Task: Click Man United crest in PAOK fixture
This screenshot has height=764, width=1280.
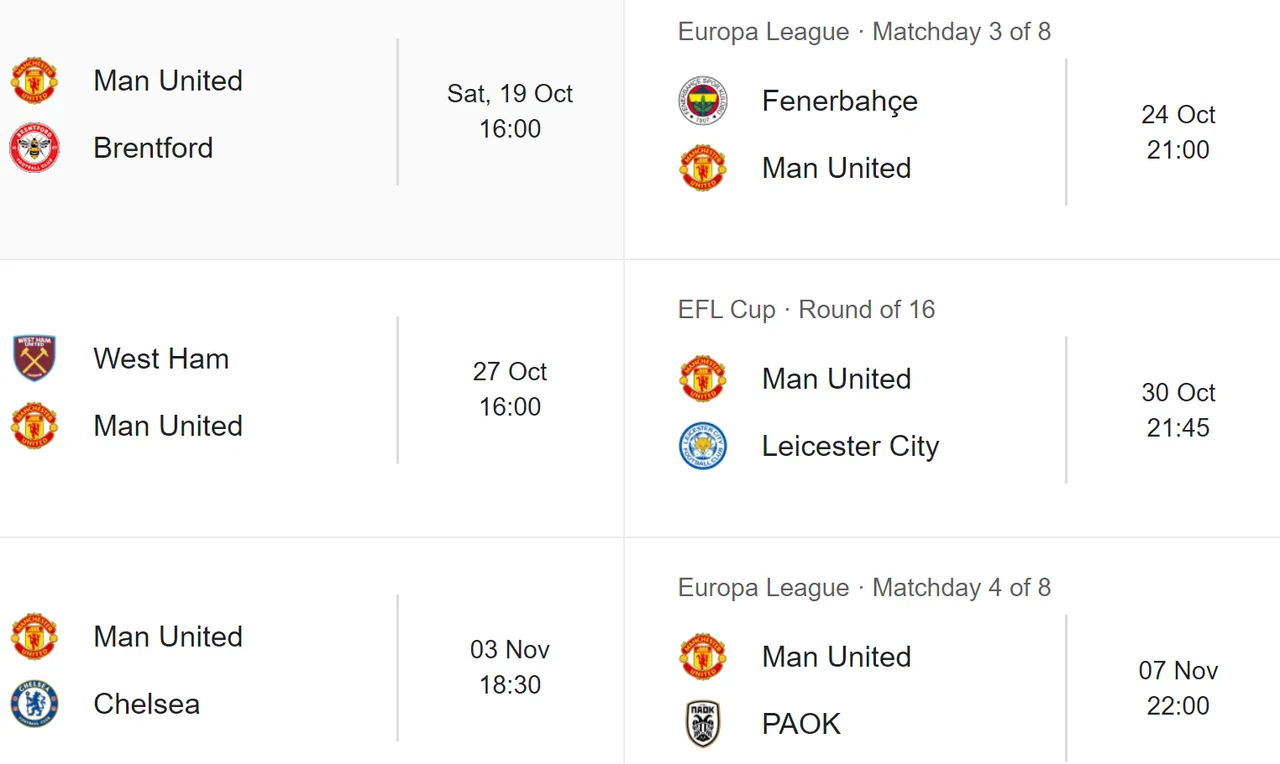Action: point(703,657)
